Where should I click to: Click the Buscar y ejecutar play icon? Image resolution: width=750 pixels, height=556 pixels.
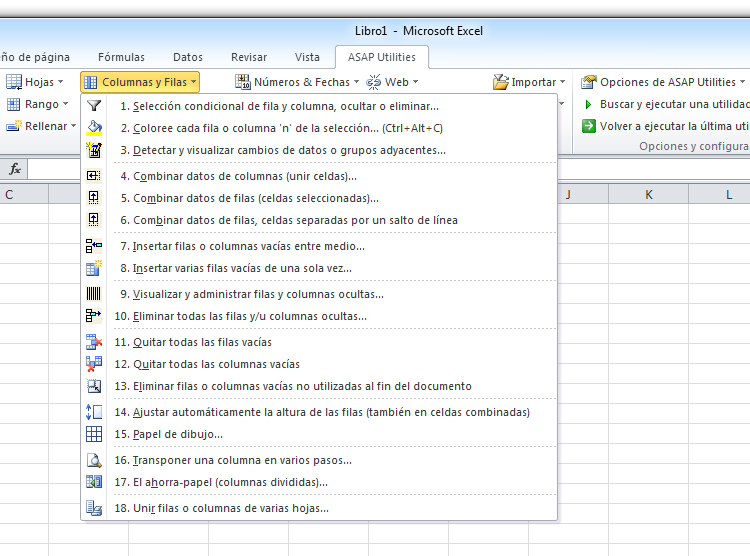(x=588, y=104)
